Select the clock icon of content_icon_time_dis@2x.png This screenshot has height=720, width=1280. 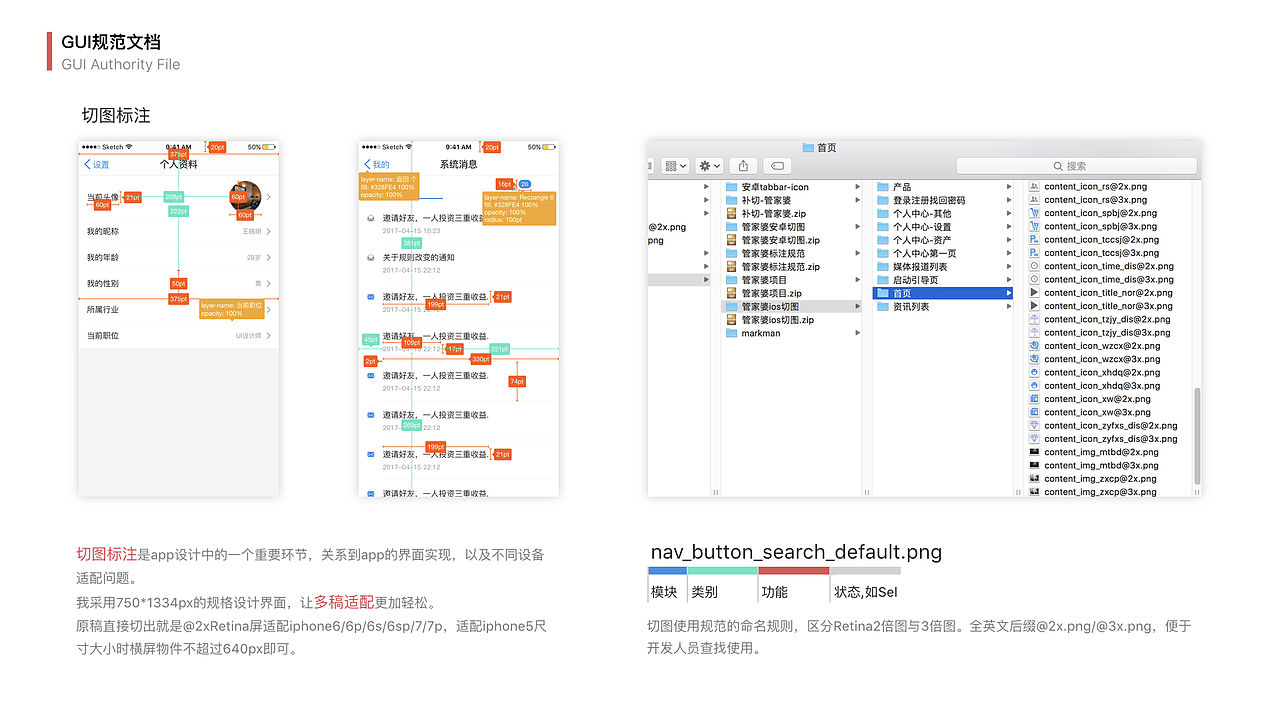[x=1034, y=266]
